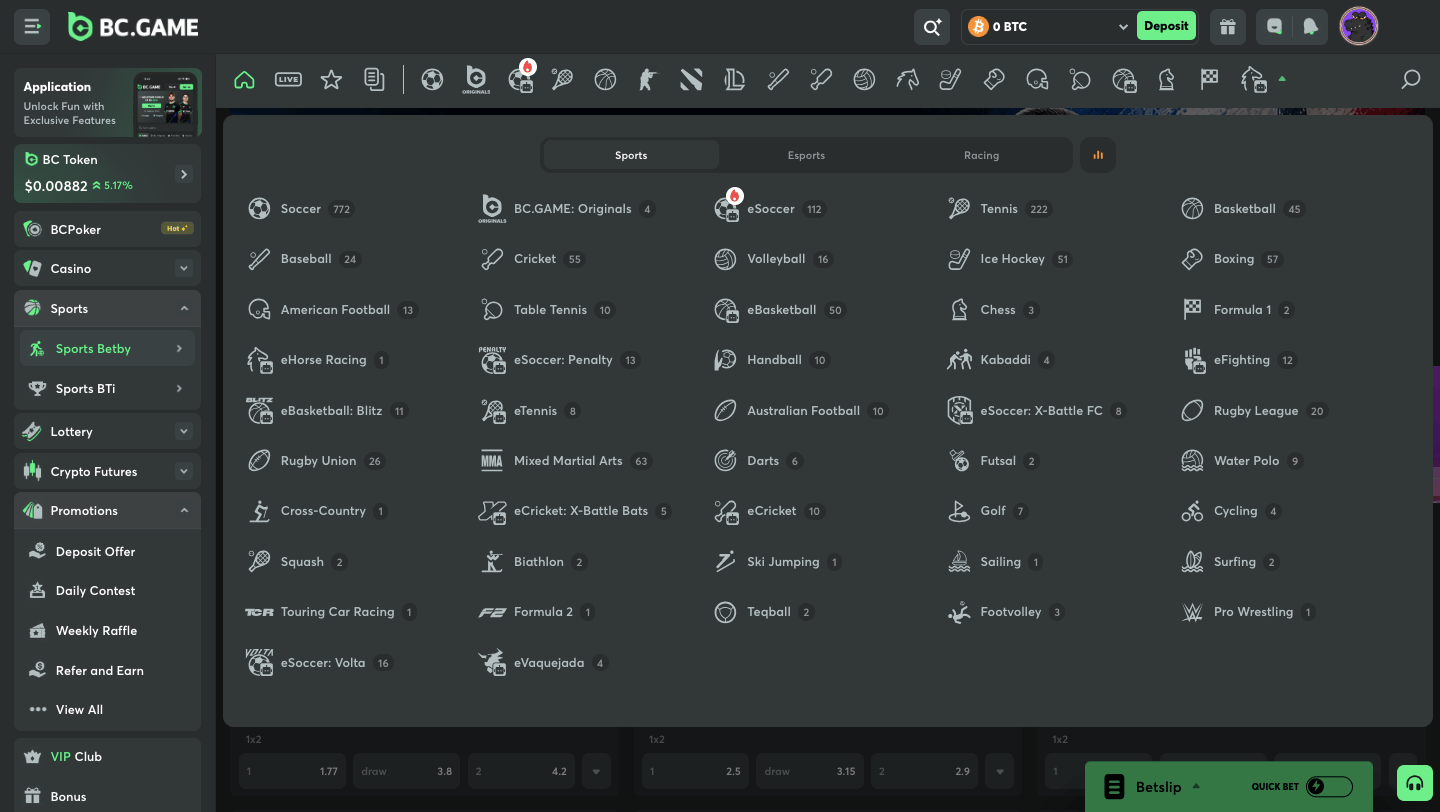
Task: Open favorites with the star icon
Action: (x=331, y=79)
